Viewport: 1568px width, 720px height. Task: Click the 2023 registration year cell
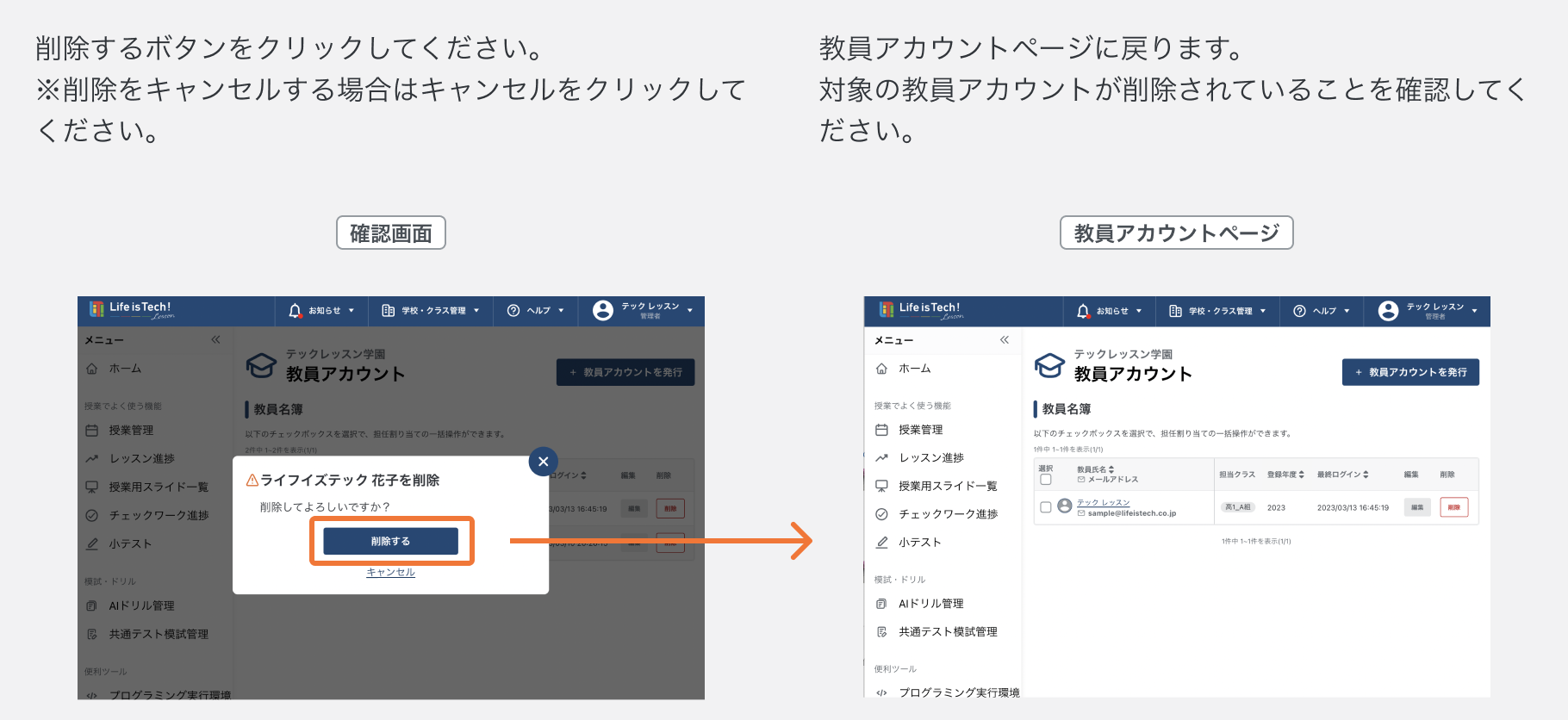1276,508
